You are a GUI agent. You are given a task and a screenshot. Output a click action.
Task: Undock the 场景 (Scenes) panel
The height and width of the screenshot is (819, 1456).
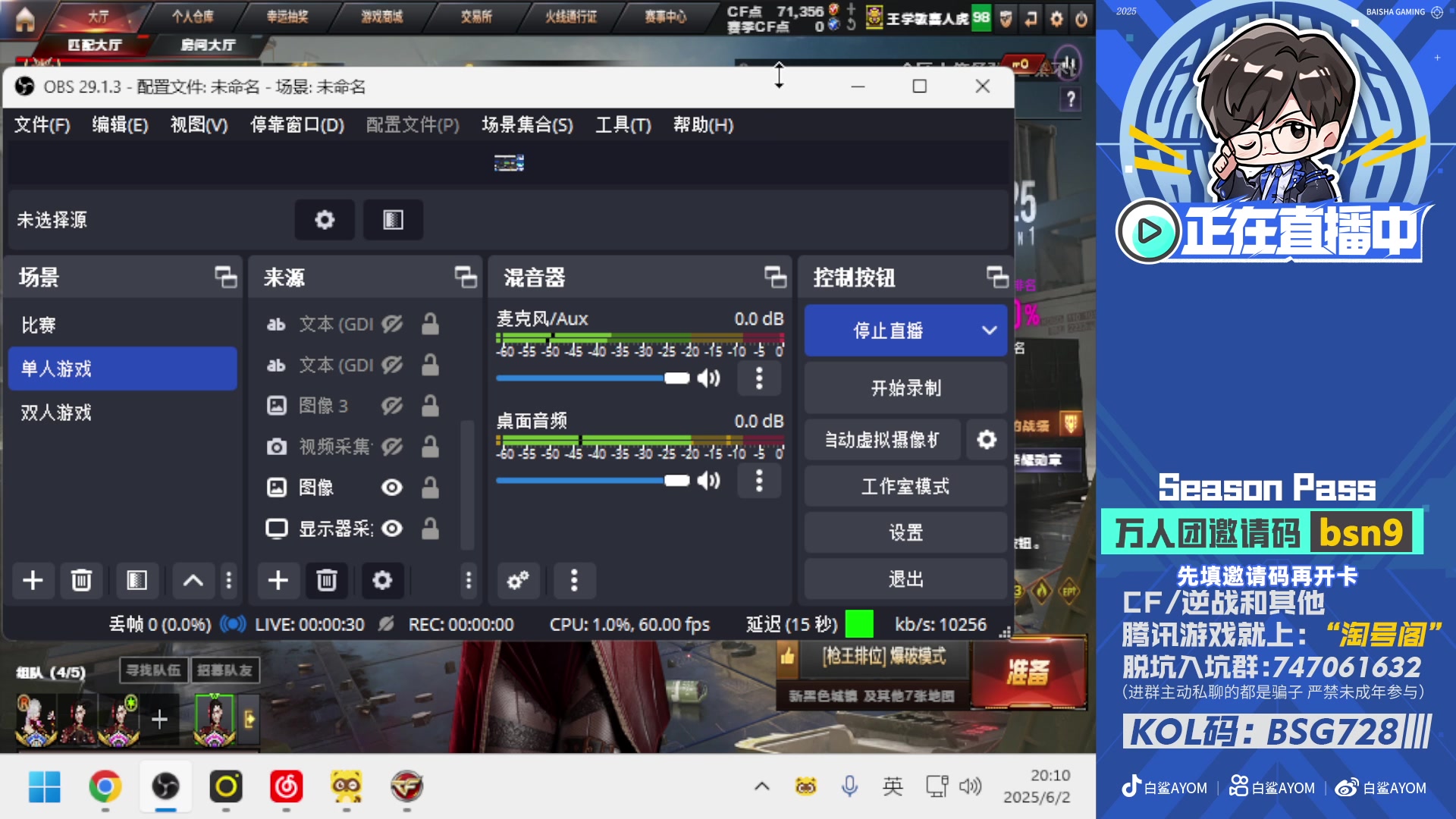pyautogui.click(x=225, y=278)
